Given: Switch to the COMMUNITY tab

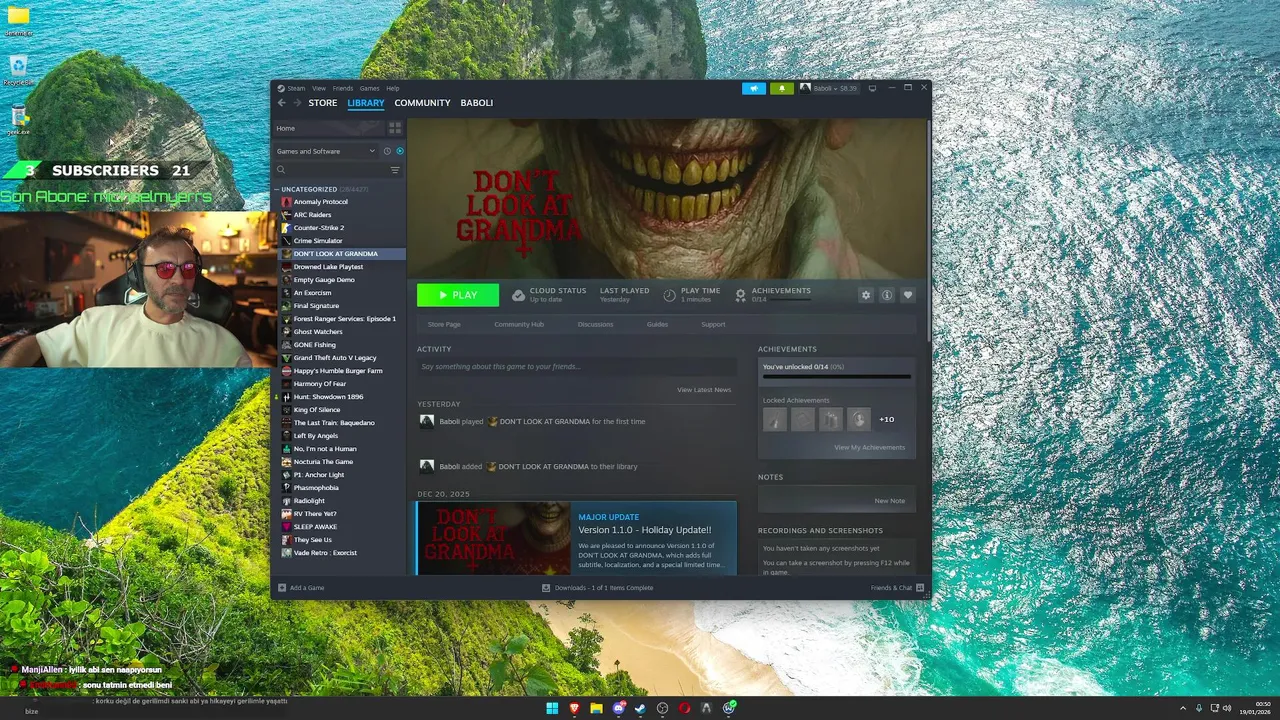Looking at the screenshot, I should (x=422, y=103).
